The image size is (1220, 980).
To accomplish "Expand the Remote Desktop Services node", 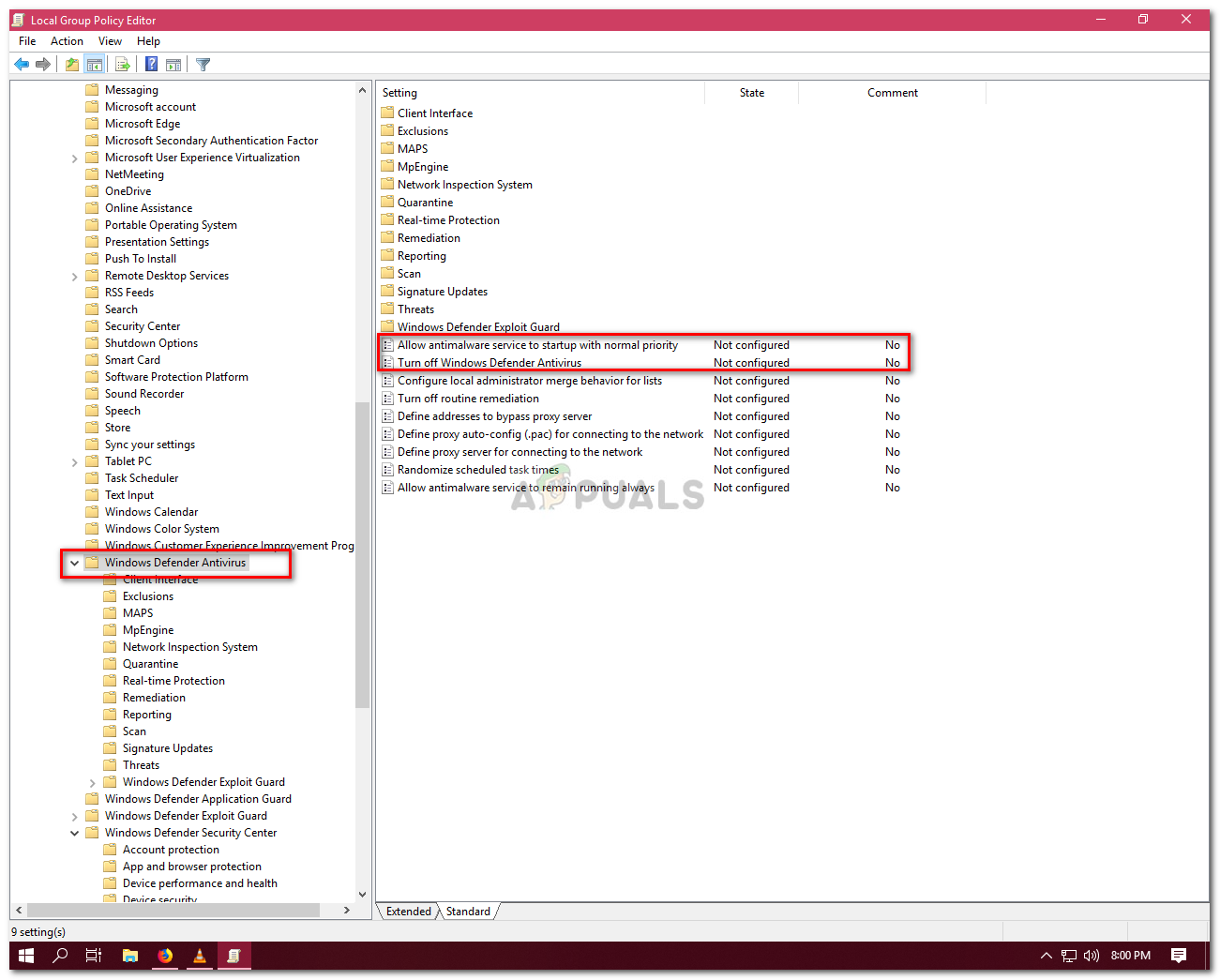I will 74,275.
